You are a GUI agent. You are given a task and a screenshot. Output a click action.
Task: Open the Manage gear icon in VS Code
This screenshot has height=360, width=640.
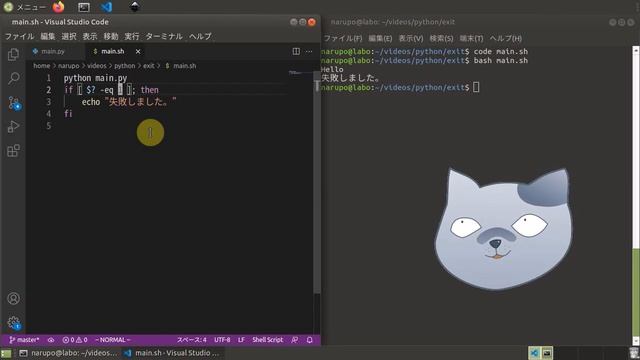[14, 322]
